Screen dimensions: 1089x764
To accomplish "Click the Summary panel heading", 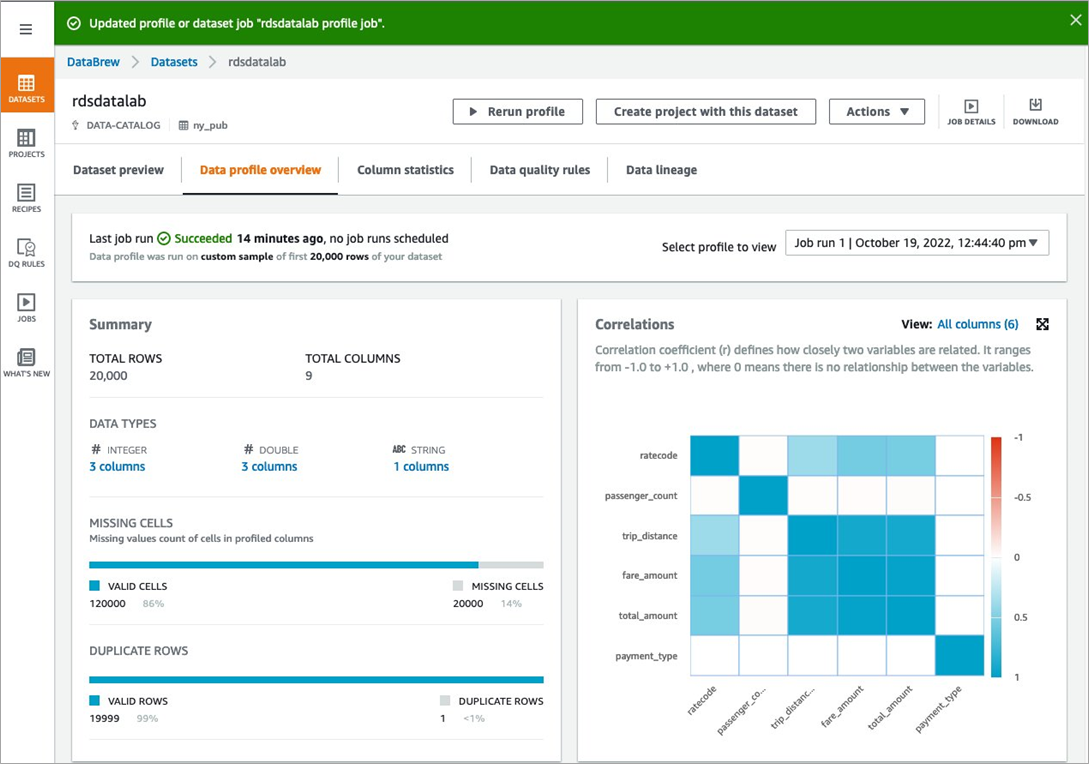I will 120,324.
